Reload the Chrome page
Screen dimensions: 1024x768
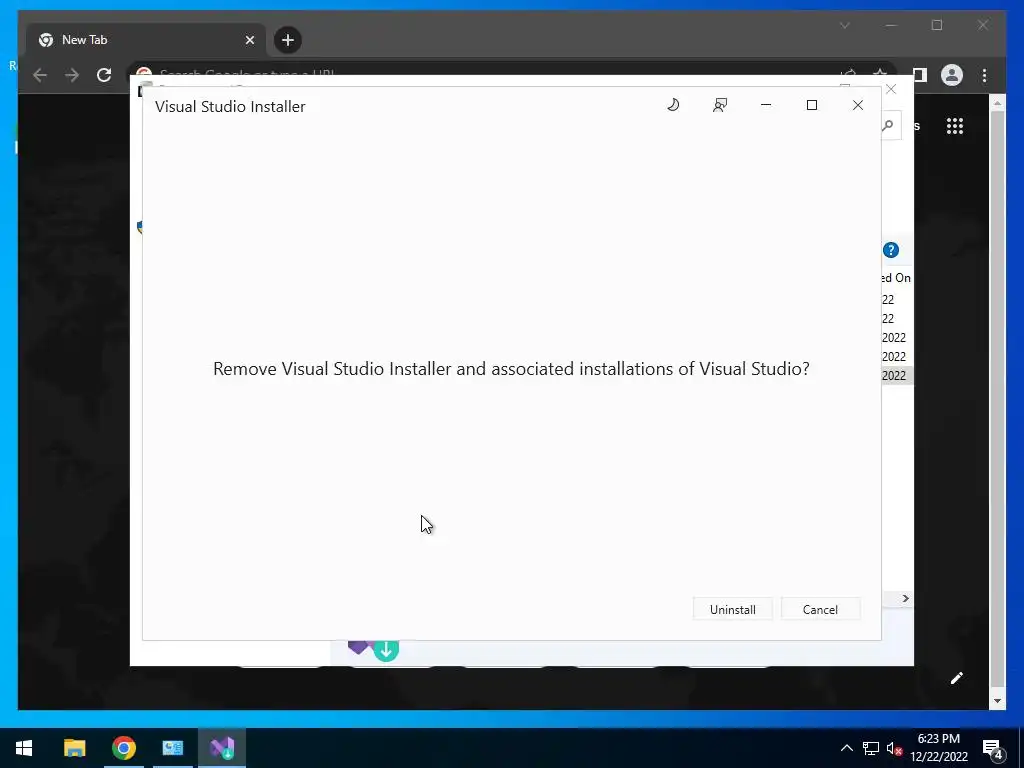(104, 75)
